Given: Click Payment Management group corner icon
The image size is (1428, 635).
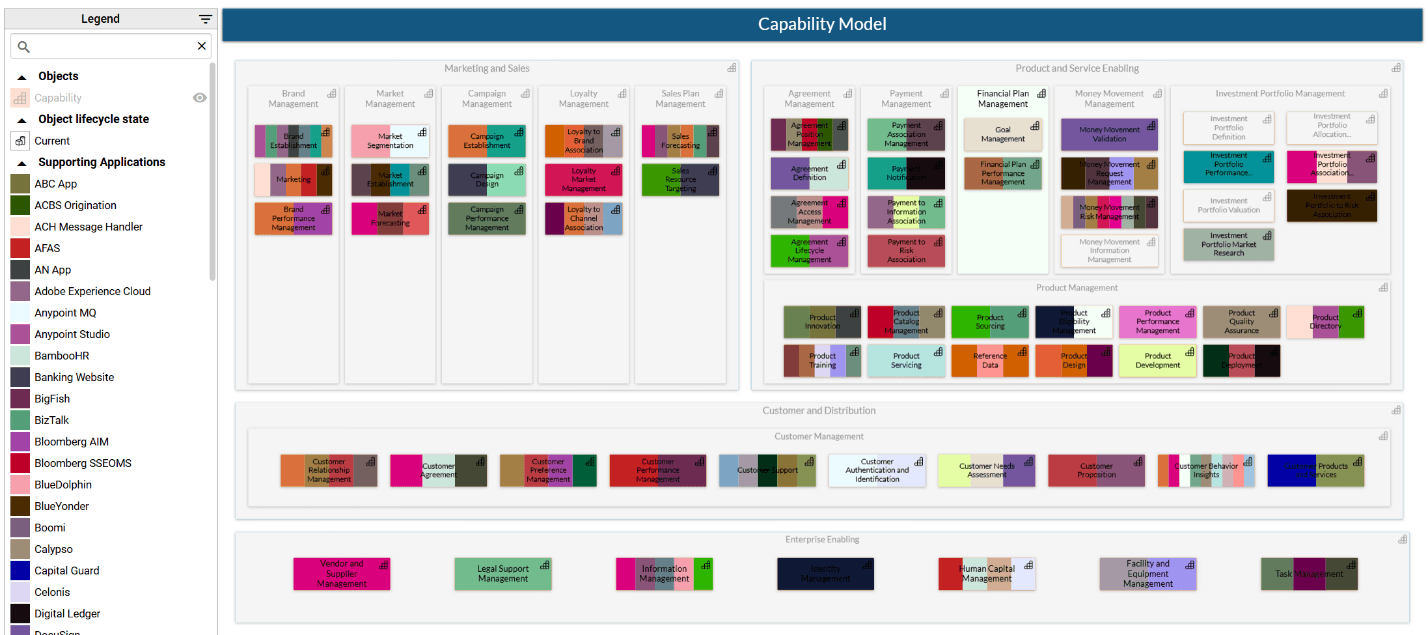Looking at the screenshot, I should (945, 93).
